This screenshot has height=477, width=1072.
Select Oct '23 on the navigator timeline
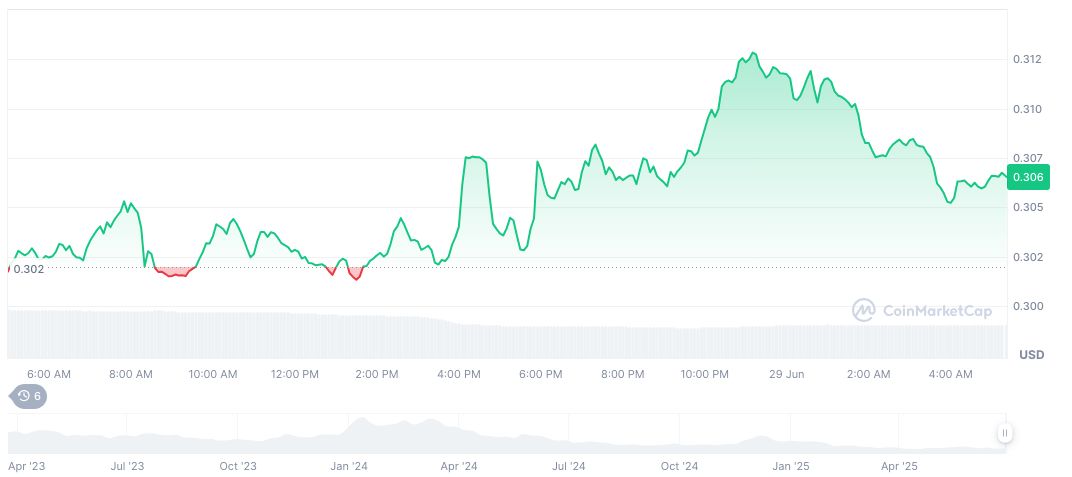coord(238,466)
